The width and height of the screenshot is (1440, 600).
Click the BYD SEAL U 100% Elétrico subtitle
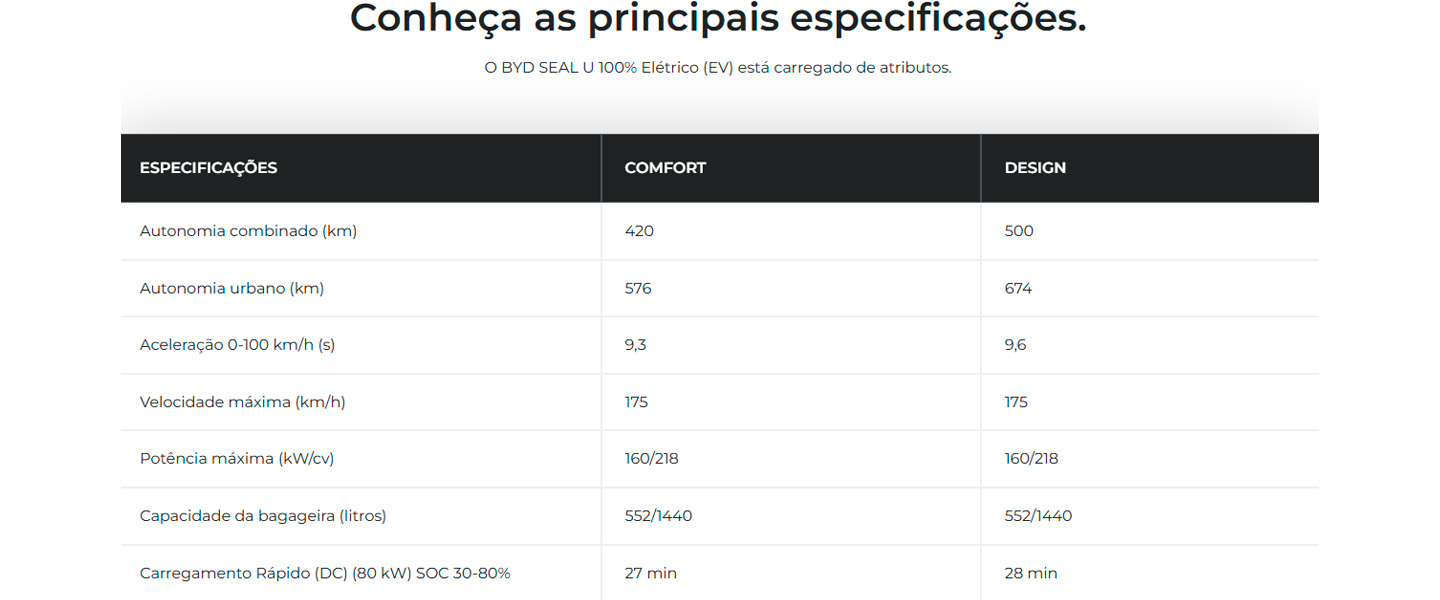[x=717, y=68]
